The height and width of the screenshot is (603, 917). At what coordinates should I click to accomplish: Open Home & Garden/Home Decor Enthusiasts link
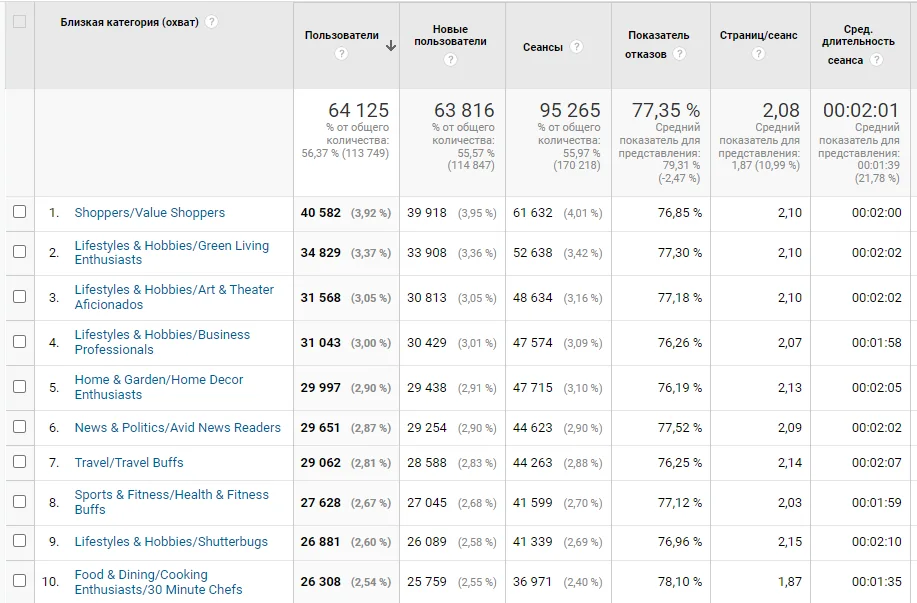coord(159,387)
